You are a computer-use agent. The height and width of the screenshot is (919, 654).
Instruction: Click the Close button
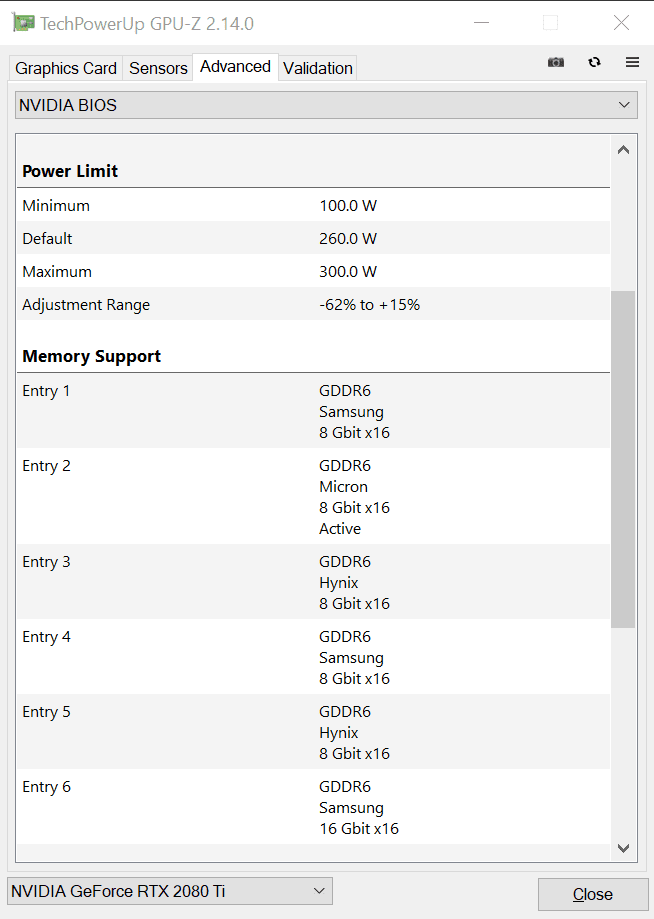tap(592, 894)
